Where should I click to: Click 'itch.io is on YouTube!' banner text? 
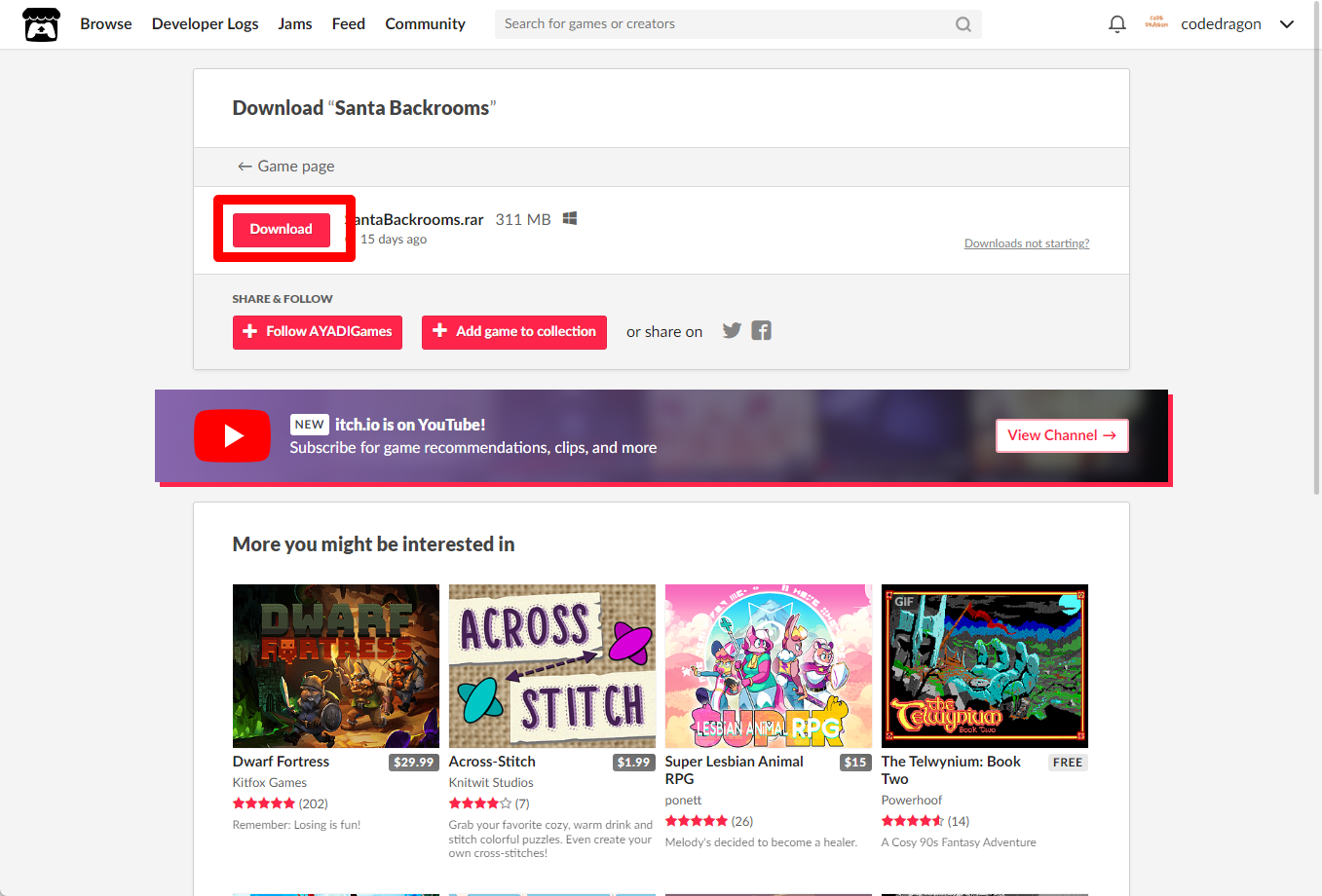click(x=410, y=425)
